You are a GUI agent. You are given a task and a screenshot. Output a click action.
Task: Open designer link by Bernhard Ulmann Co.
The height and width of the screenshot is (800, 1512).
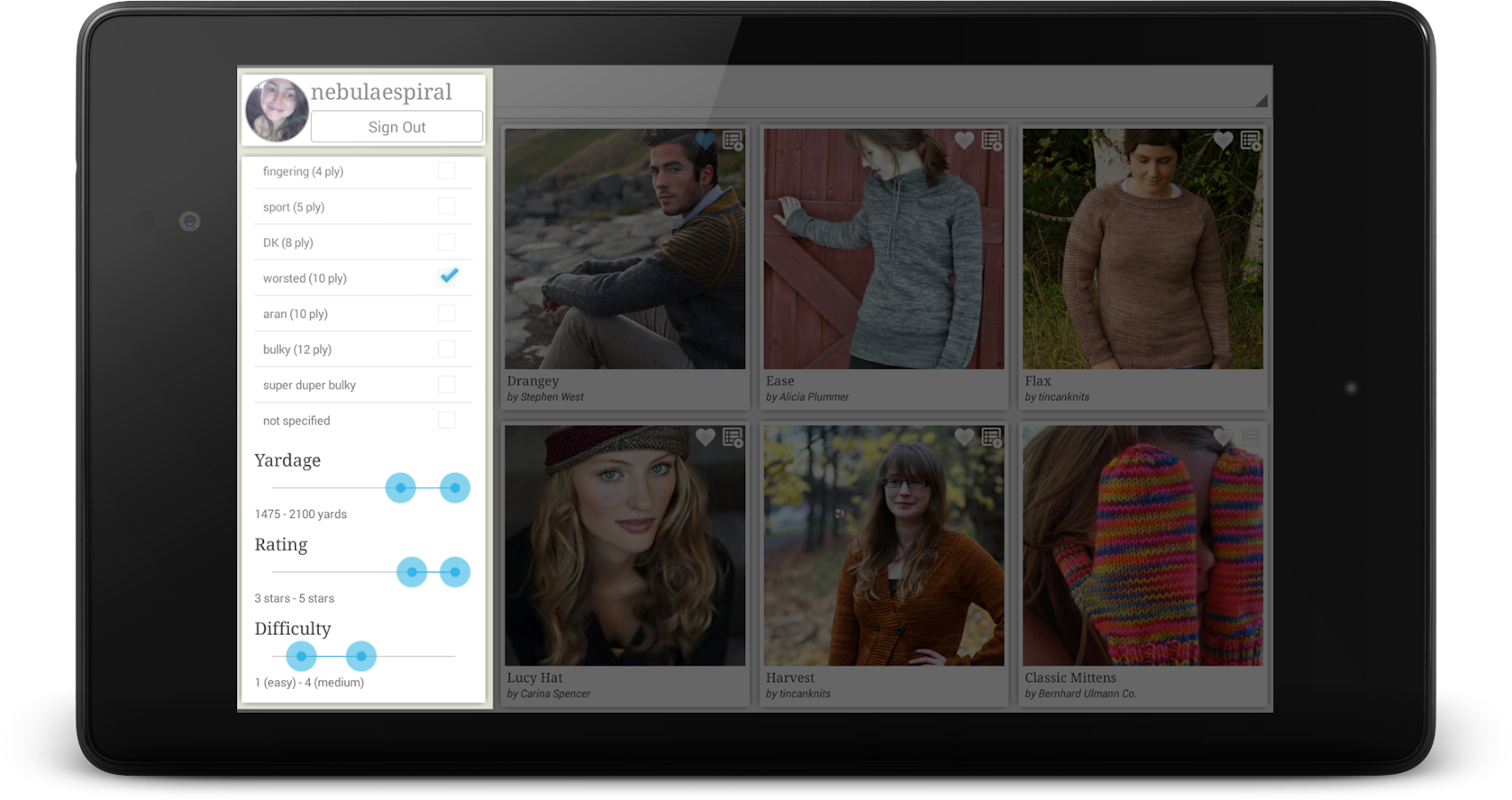[1080, 694]
